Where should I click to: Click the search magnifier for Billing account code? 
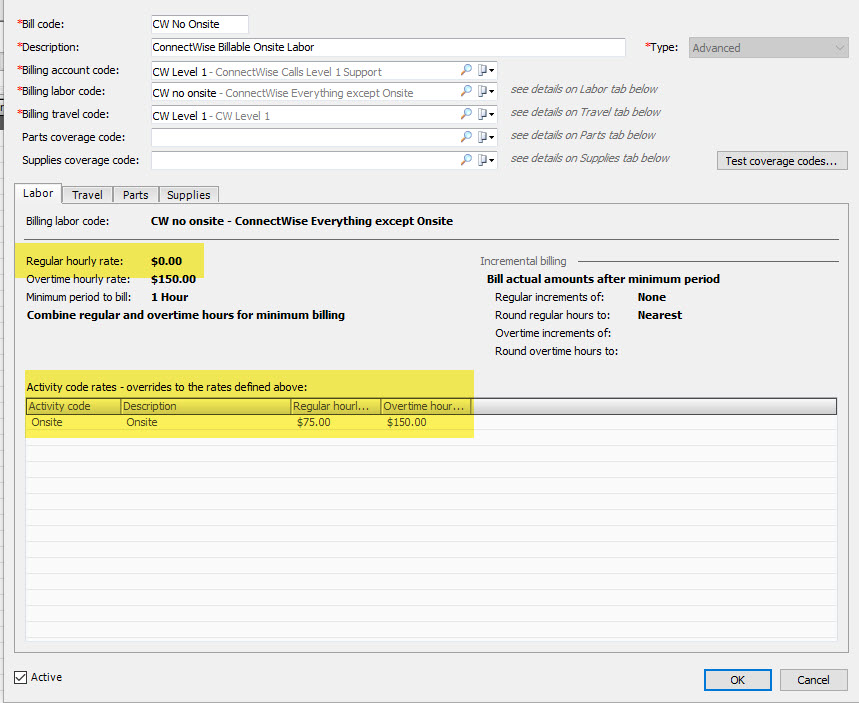coord(466,70)
